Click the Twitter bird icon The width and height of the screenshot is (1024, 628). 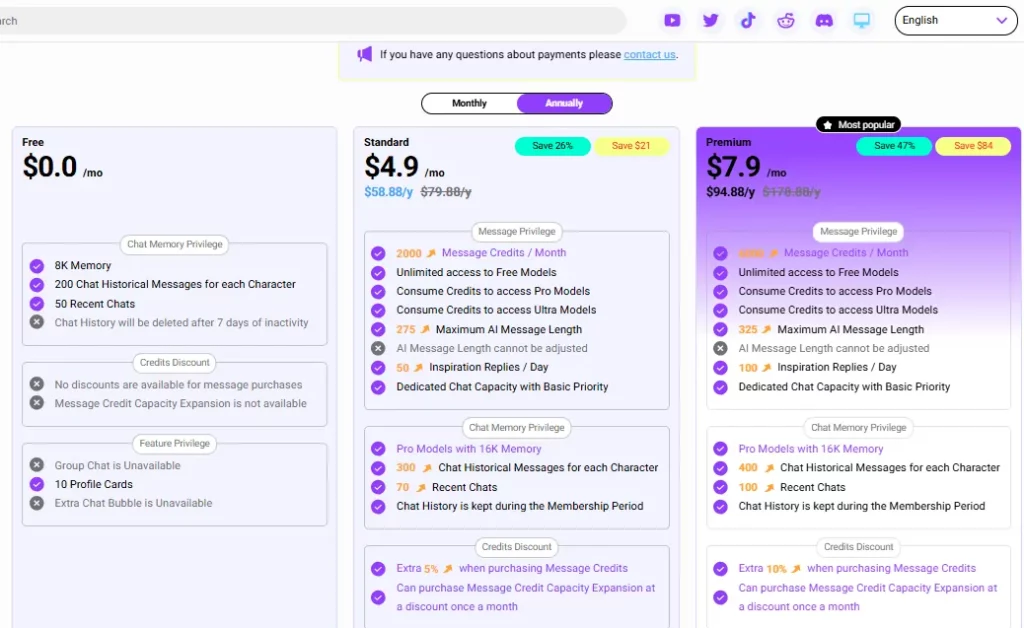710,20
